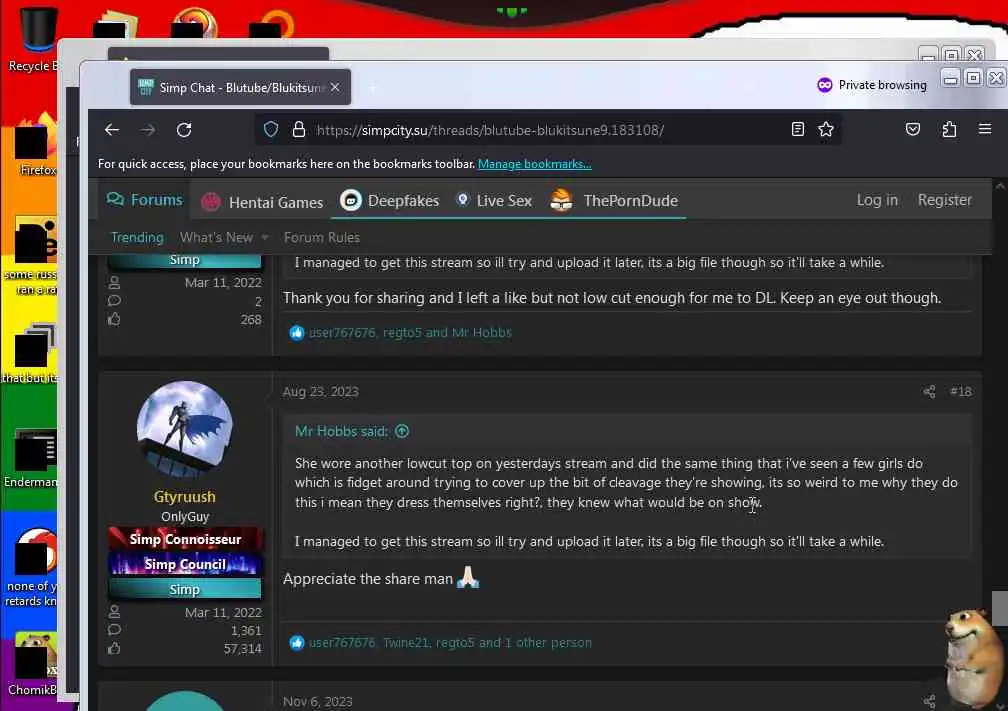The height and width of the screenshot is (711, 1008).
Task: Open post number #18 permalink
Action: click(960, 392)
